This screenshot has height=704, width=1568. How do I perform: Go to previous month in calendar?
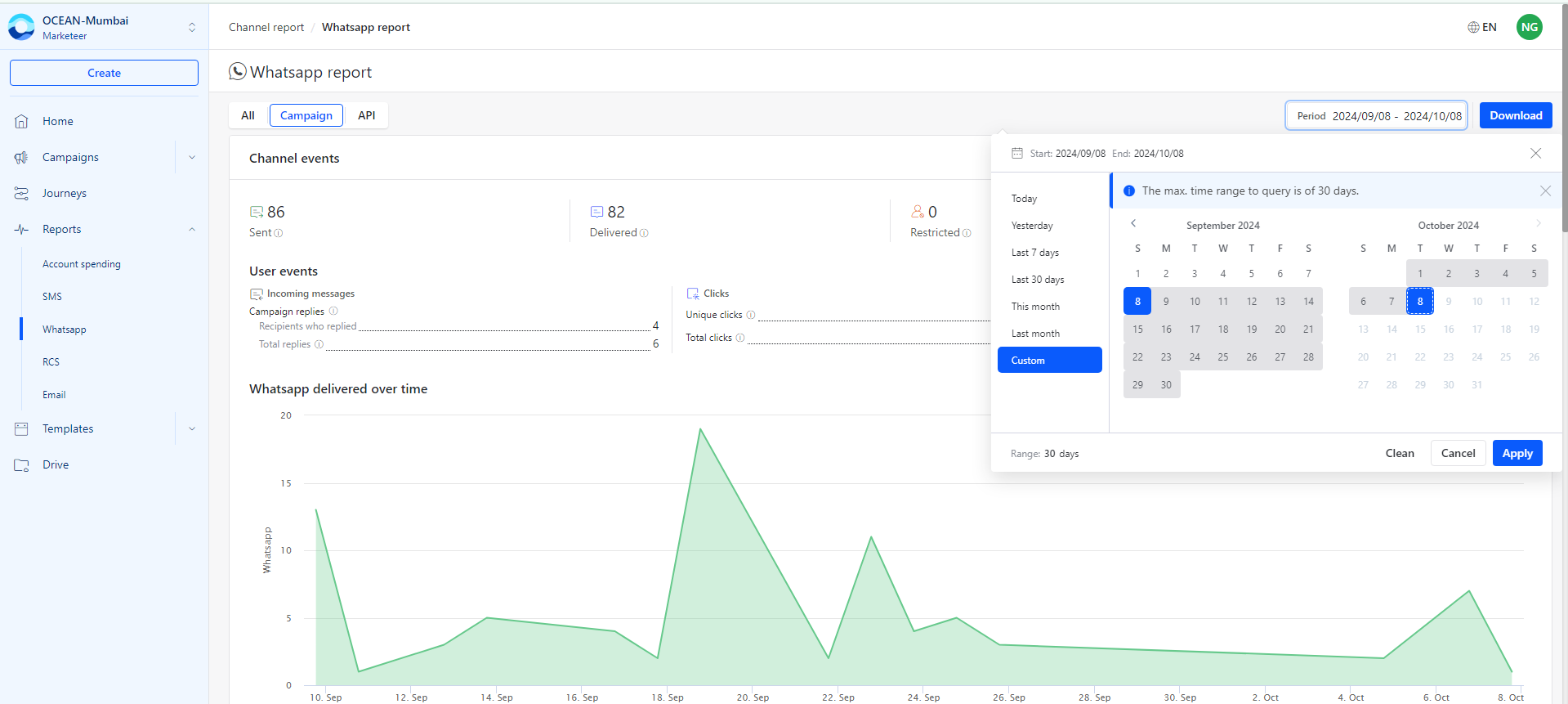1133,223
